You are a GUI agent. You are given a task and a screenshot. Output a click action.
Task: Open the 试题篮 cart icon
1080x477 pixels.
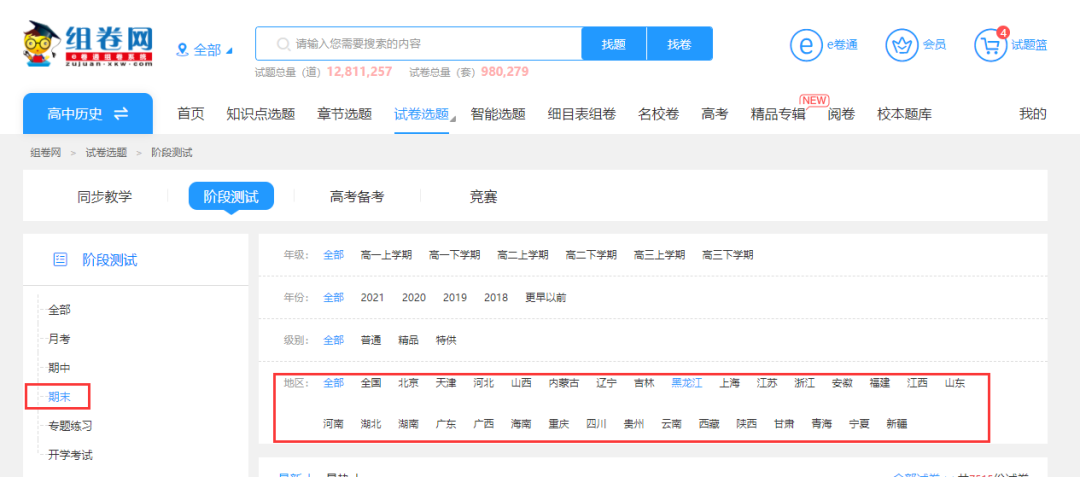(990, 45)
